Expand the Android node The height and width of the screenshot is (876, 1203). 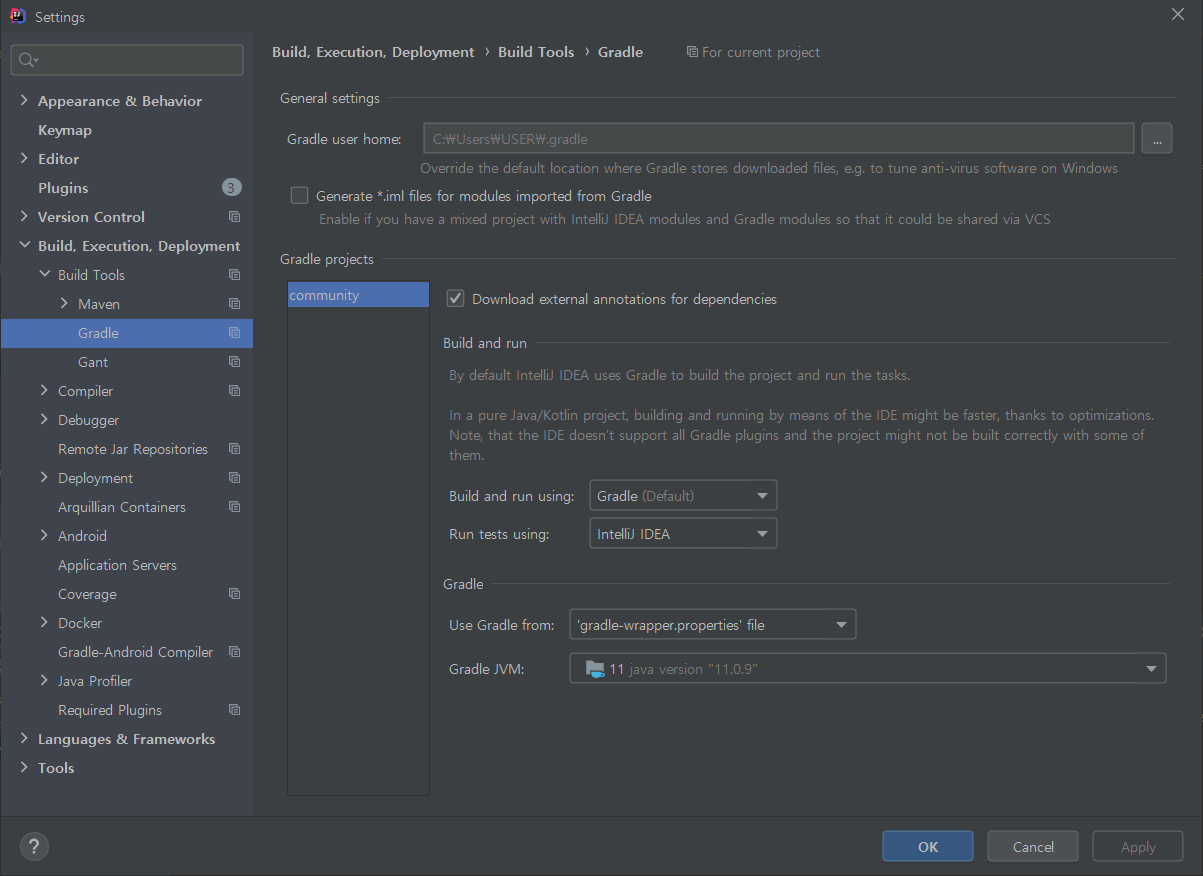tap(44, 536)
